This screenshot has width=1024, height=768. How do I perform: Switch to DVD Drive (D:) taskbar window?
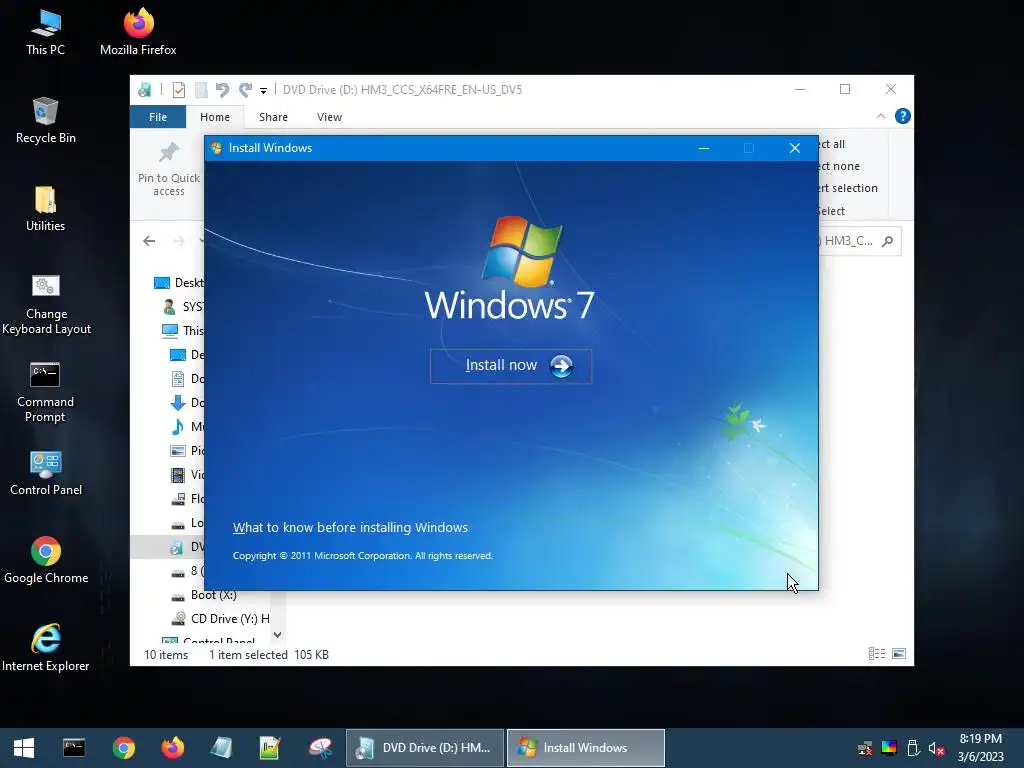(x=425, y=748)
